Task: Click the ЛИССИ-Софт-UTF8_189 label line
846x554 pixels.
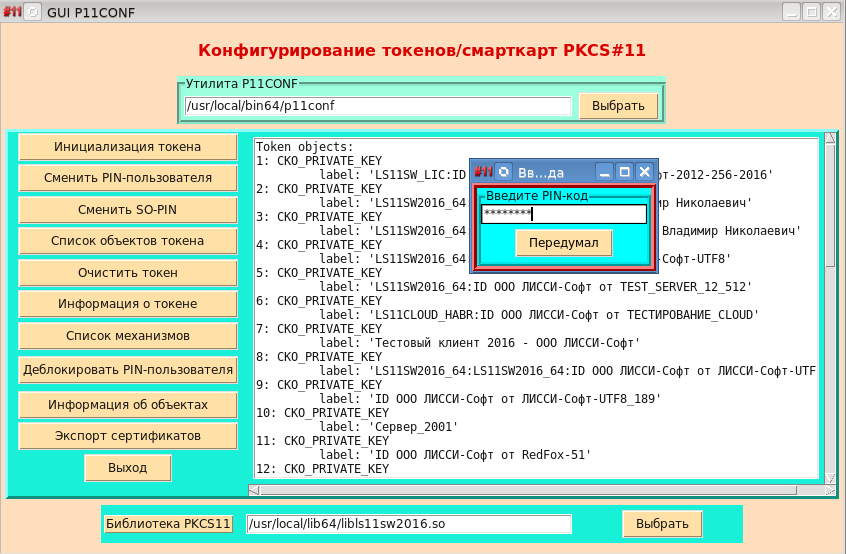Action: [x=490, y=399]
